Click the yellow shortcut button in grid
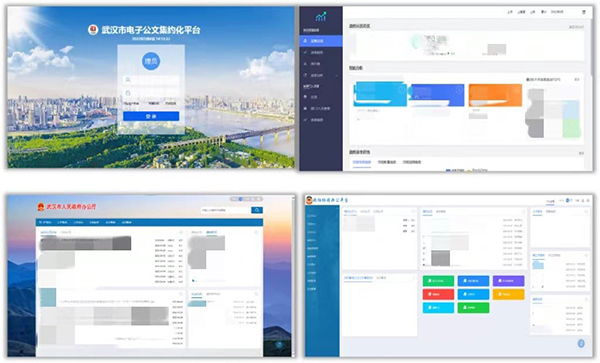 click(508, 294)
